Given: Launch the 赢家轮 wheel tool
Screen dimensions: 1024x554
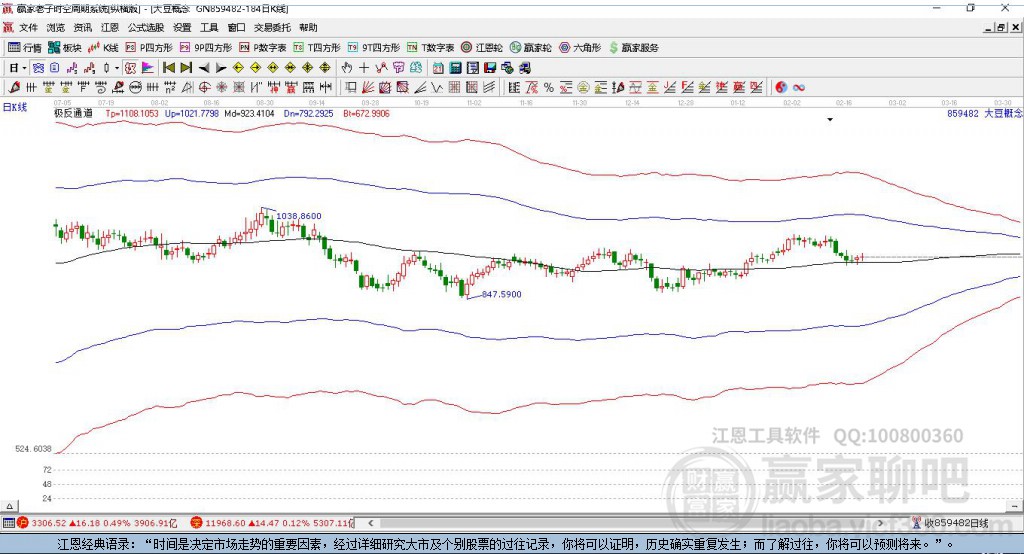Looking at the screenshot, I should pos(530,48).
